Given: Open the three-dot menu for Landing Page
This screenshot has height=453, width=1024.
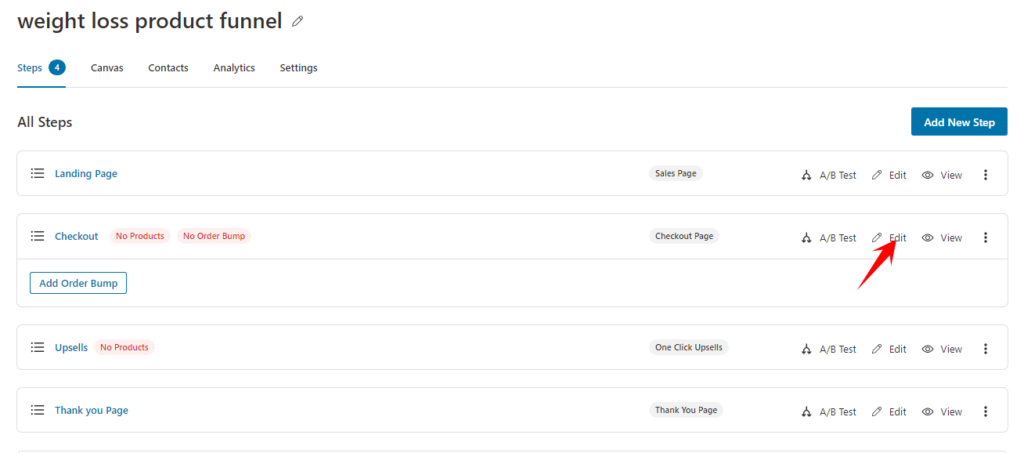Looking at the screenshot, I should (x=985, y=175).
